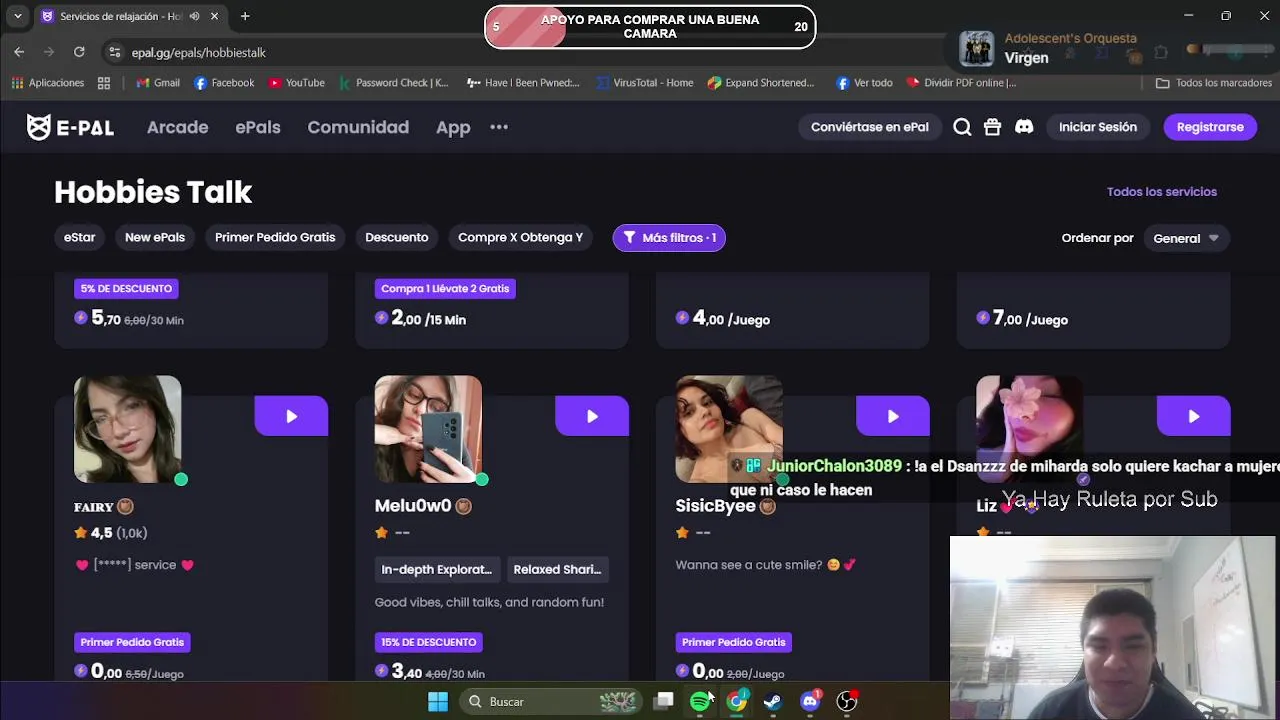Open the gift box rewards icon
This screenshot has height=720, width=1280.
[x=992, y=127]
